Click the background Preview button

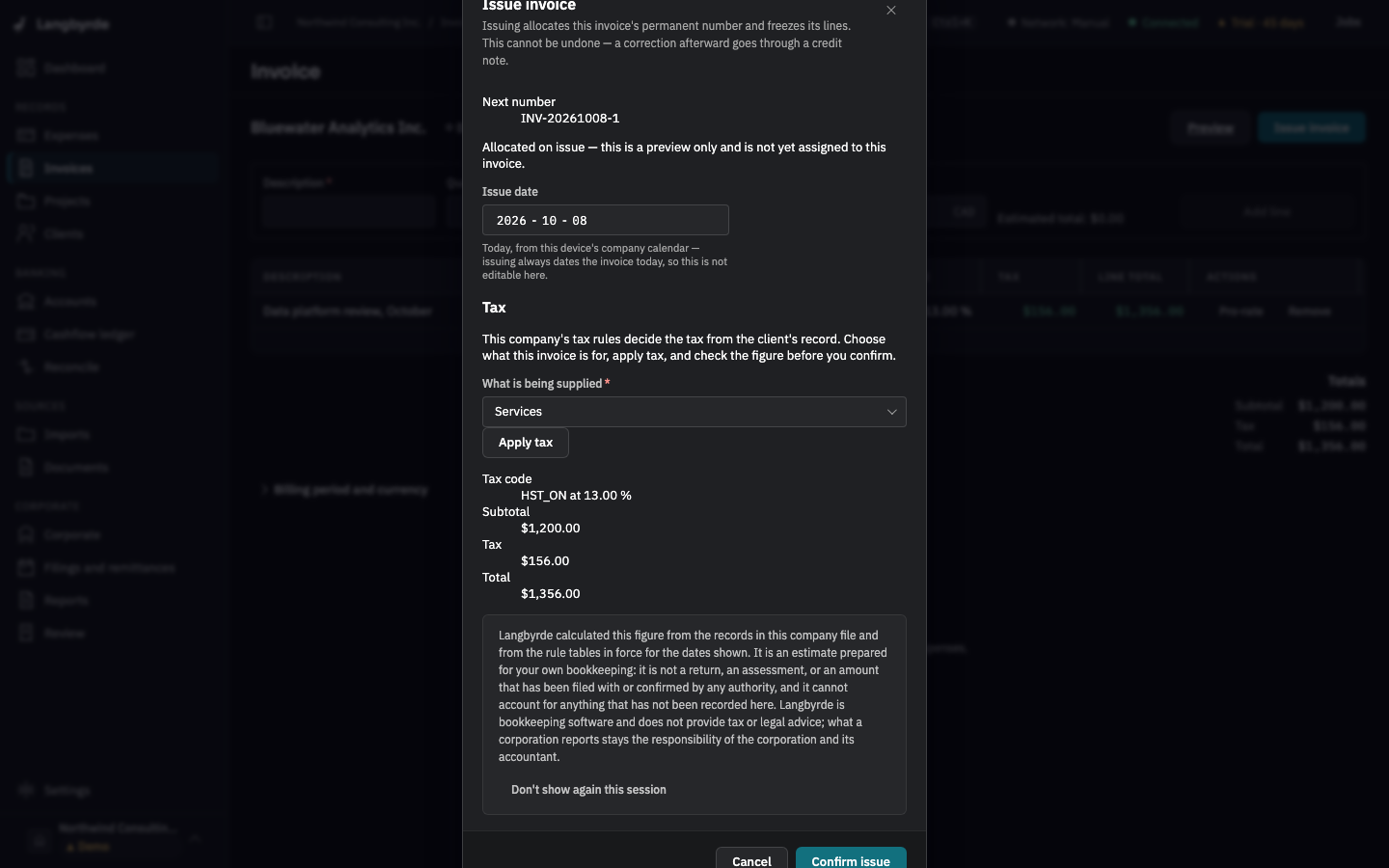coord(1210,128)
